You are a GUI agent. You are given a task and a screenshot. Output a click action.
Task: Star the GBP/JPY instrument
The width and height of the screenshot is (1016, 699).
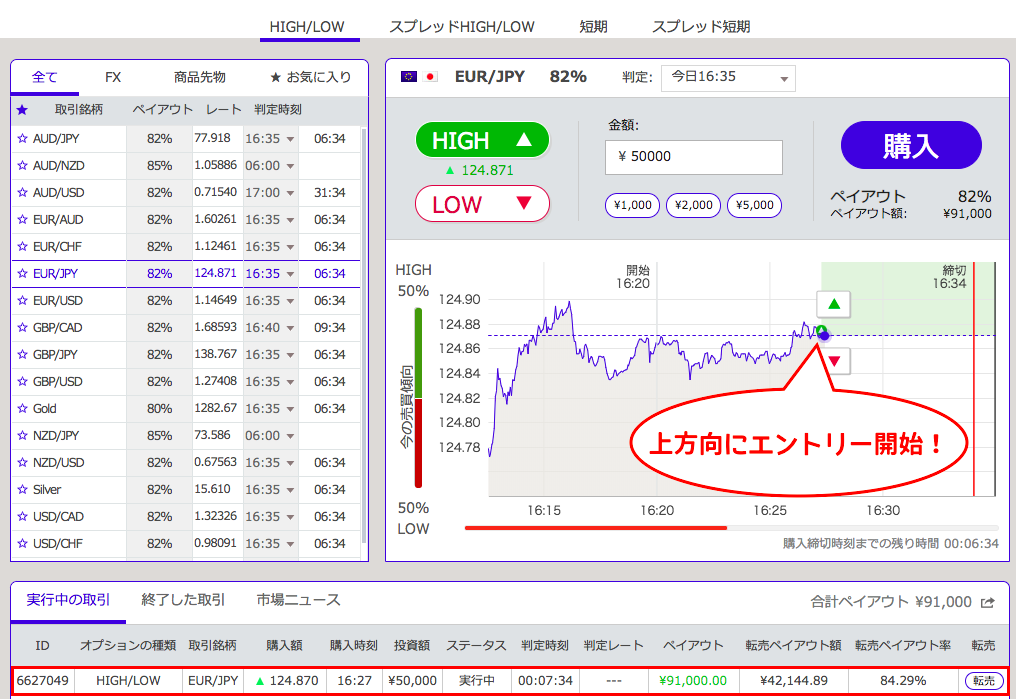22,355
